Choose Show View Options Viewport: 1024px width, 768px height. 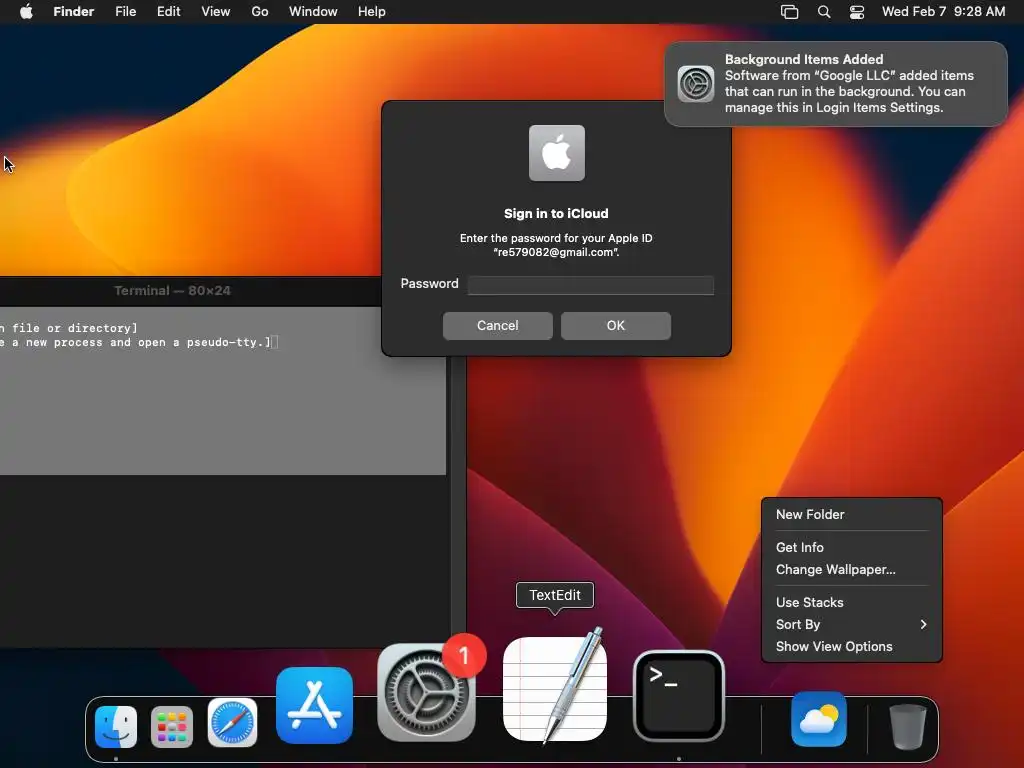click(852, 647)
